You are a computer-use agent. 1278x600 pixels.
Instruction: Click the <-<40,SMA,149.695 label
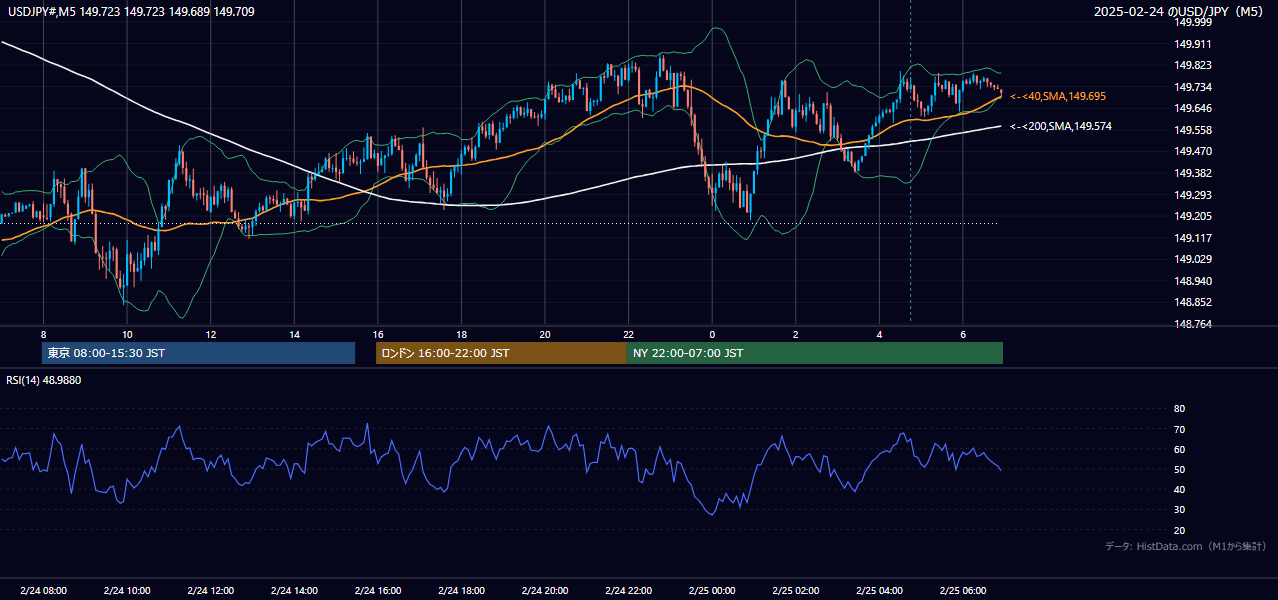(x=1057, y=96)
